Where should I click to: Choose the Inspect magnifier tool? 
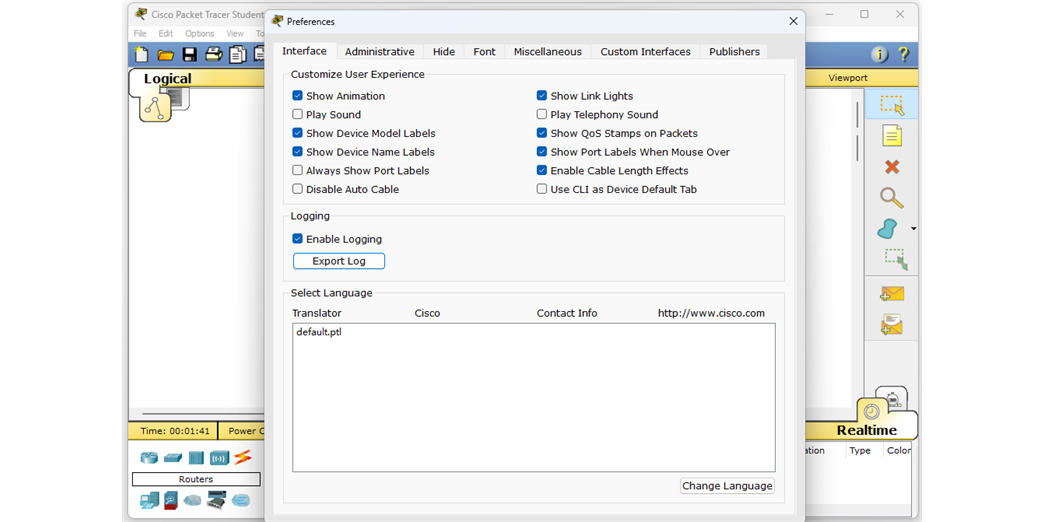coord(892,198)
